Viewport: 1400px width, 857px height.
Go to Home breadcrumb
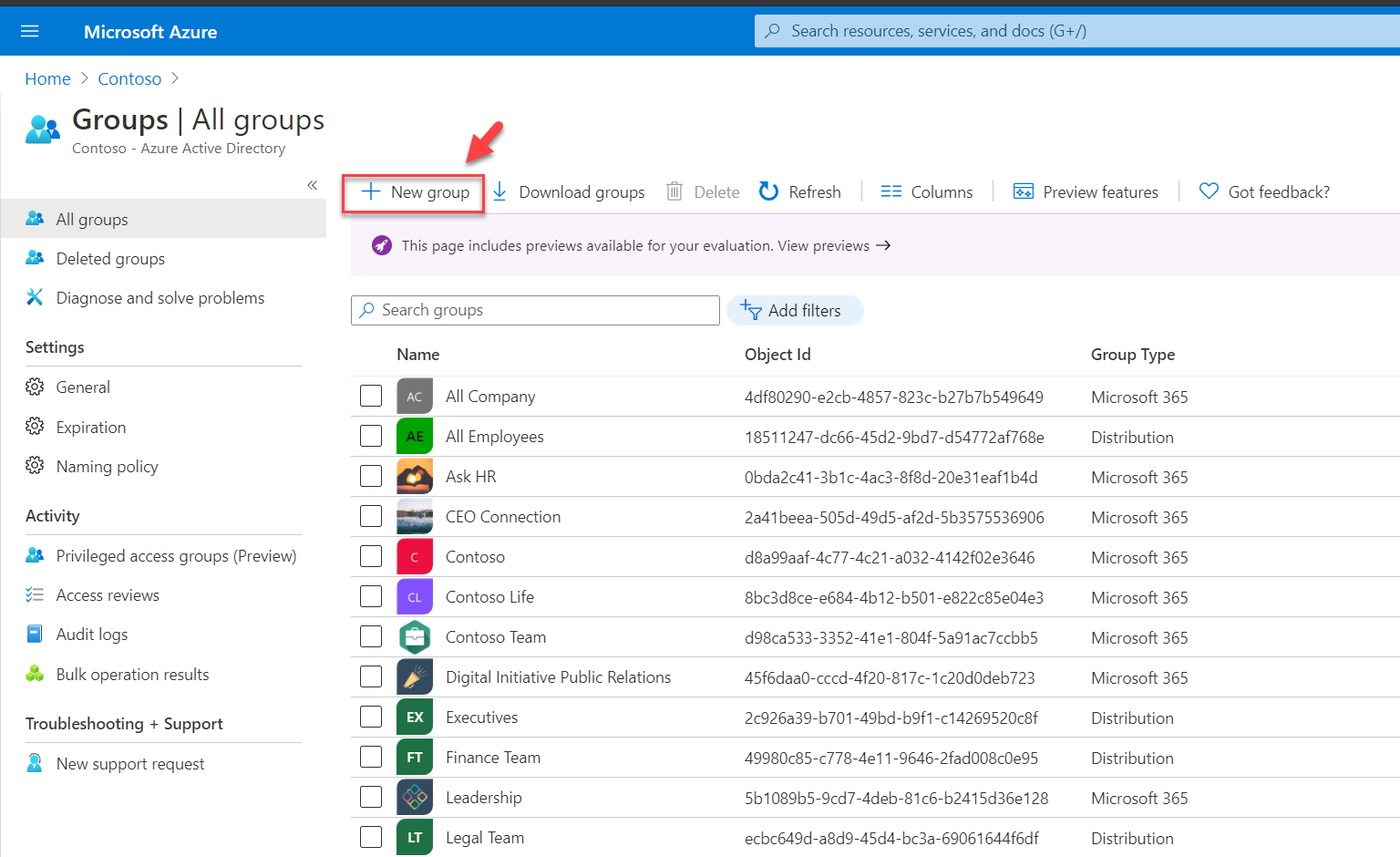tap(48, 79)
